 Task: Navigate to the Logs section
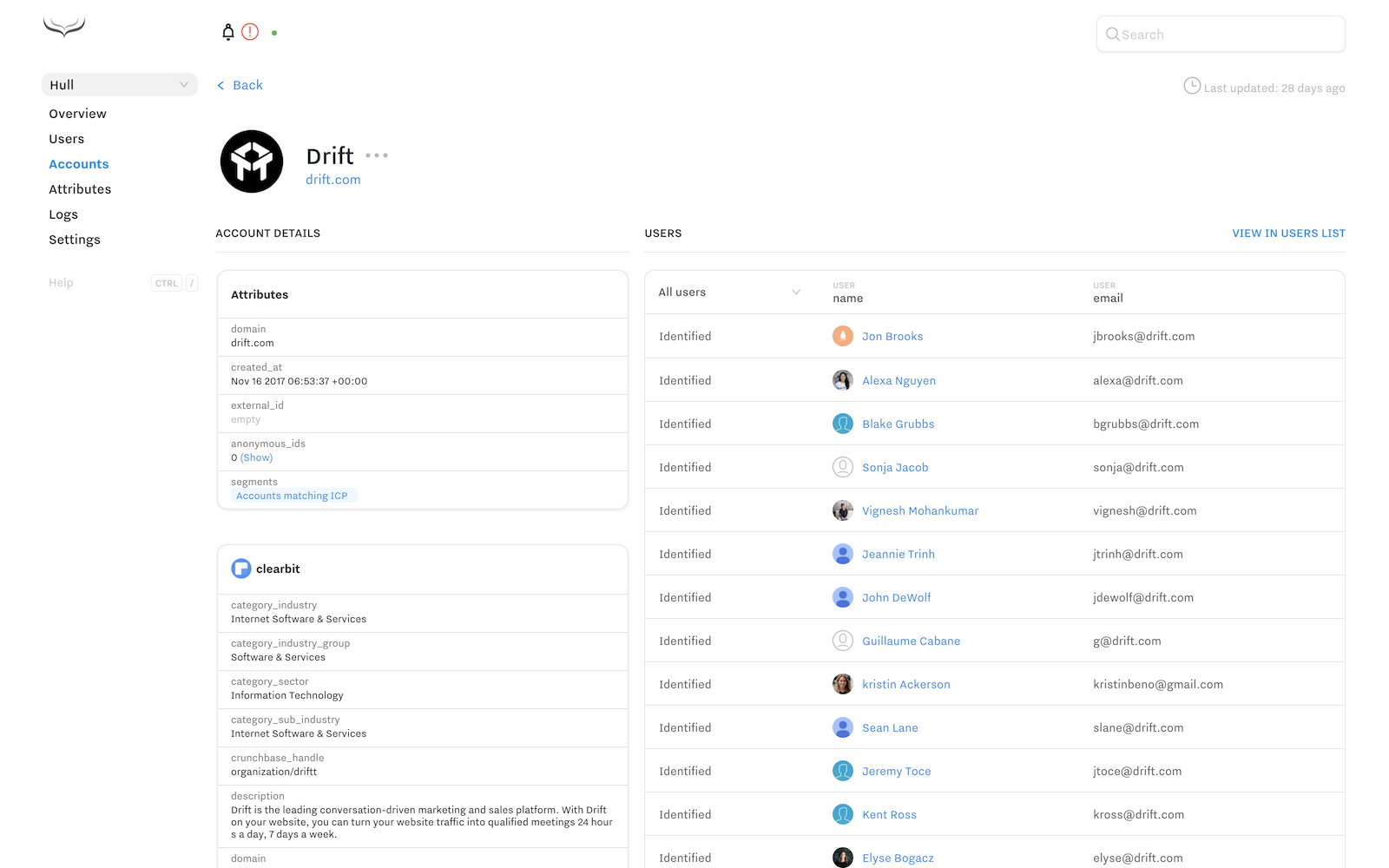point(63,214)
